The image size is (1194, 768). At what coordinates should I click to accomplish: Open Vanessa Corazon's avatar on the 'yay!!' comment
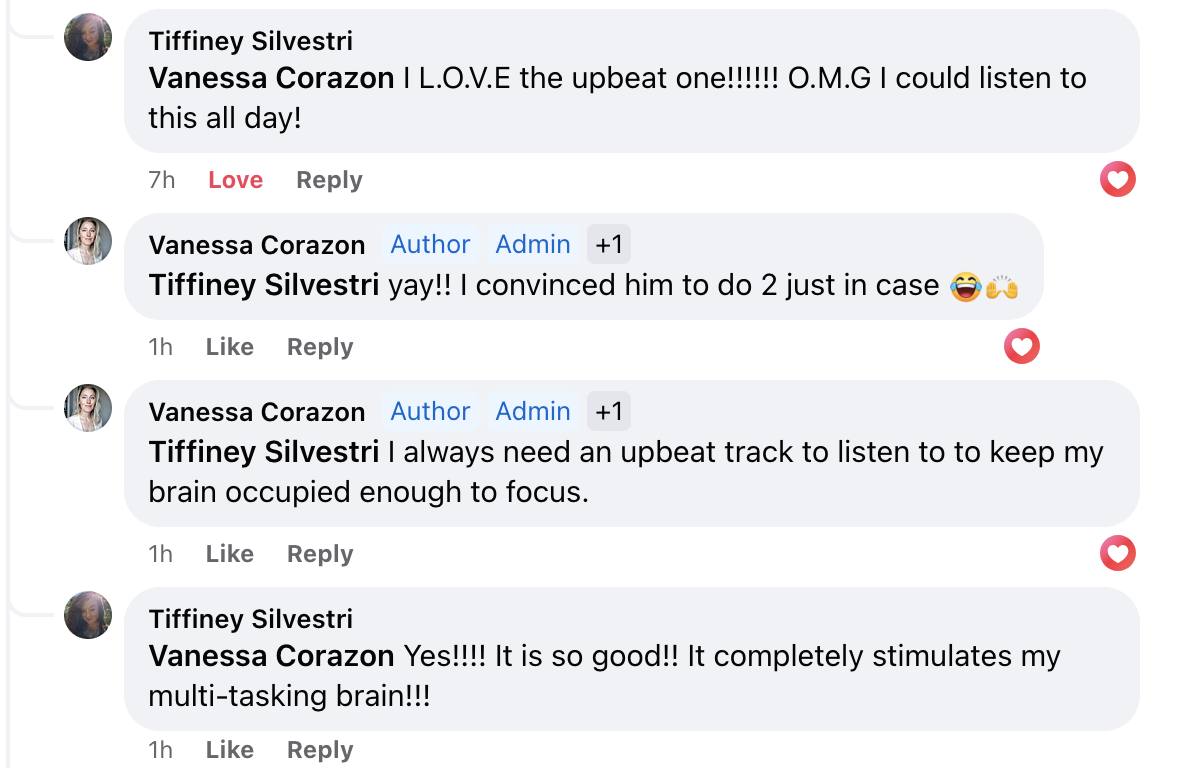coord(88,241)
